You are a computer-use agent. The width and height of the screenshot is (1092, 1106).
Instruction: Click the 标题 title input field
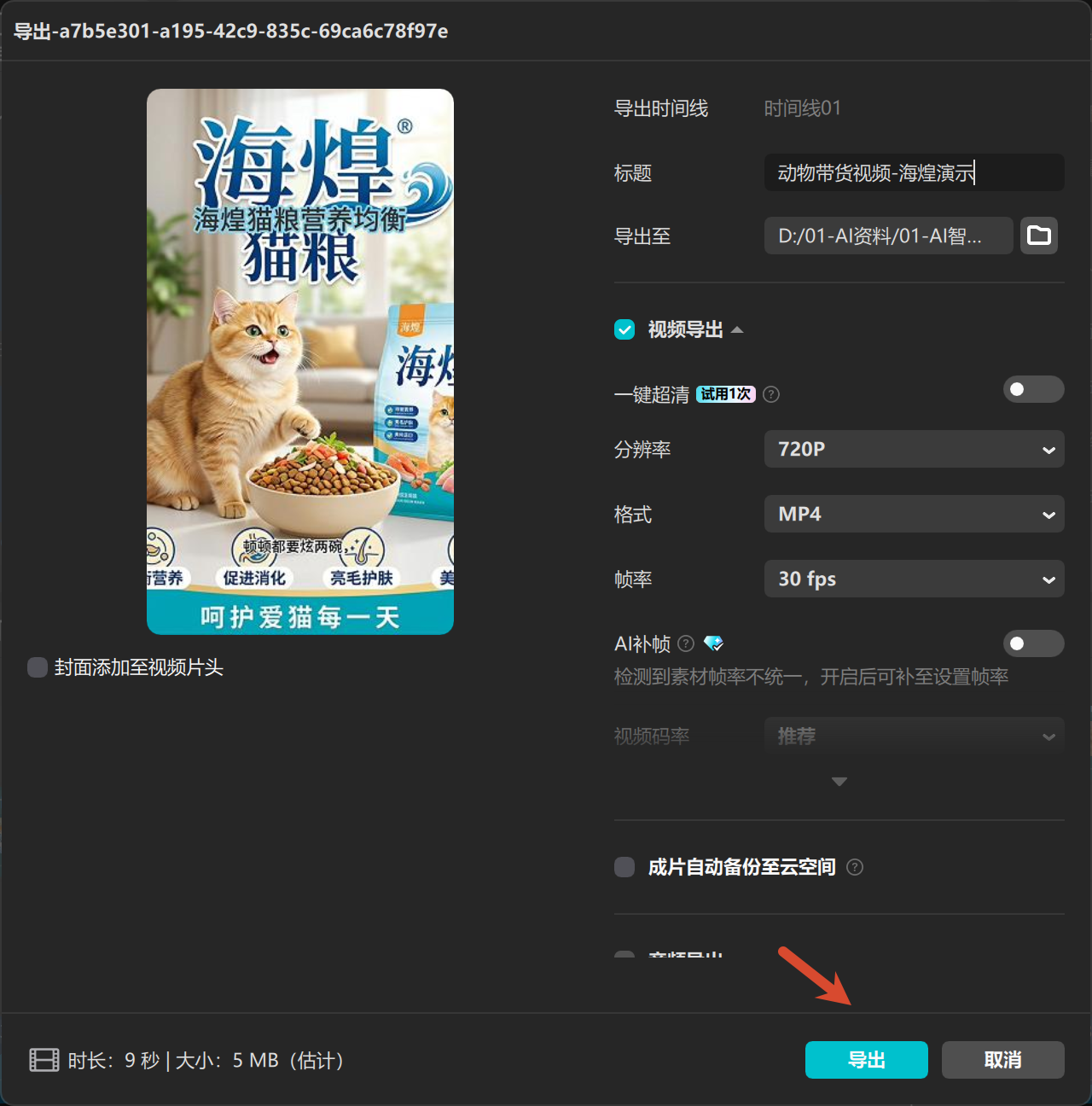913,172
